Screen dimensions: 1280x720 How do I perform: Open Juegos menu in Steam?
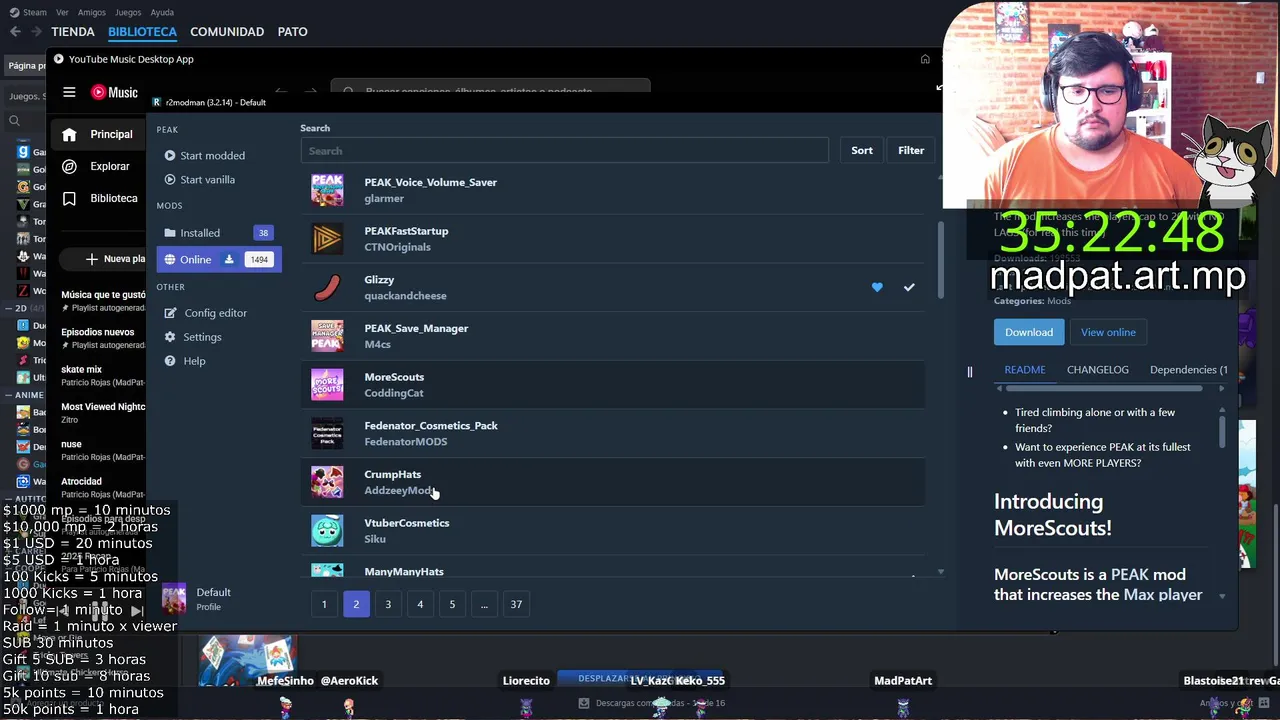click(128, 12)
